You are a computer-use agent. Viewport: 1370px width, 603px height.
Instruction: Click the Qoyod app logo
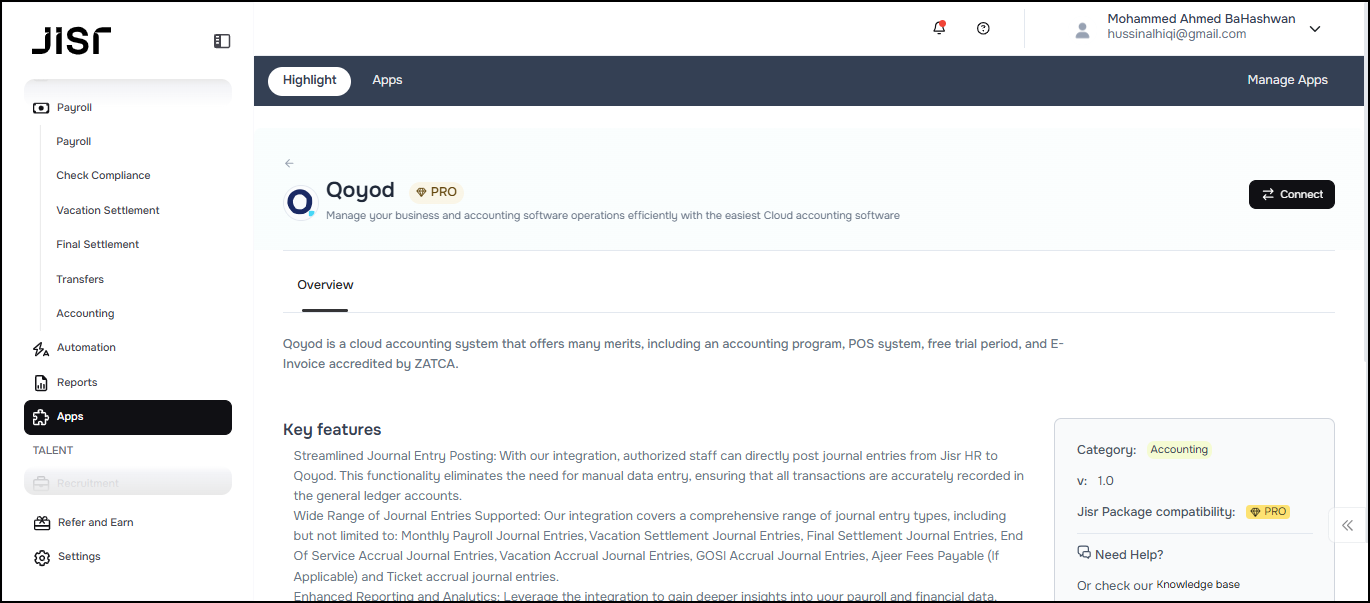tap(300, 202)
